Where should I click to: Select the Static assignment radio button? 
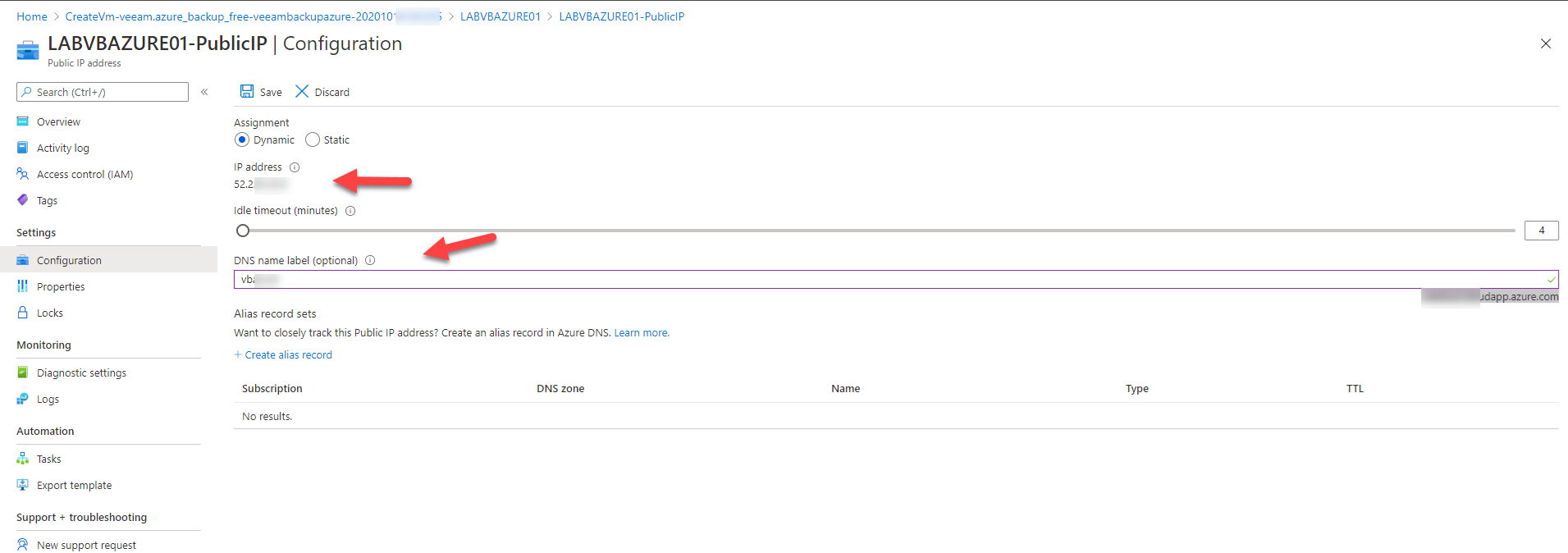313,140
